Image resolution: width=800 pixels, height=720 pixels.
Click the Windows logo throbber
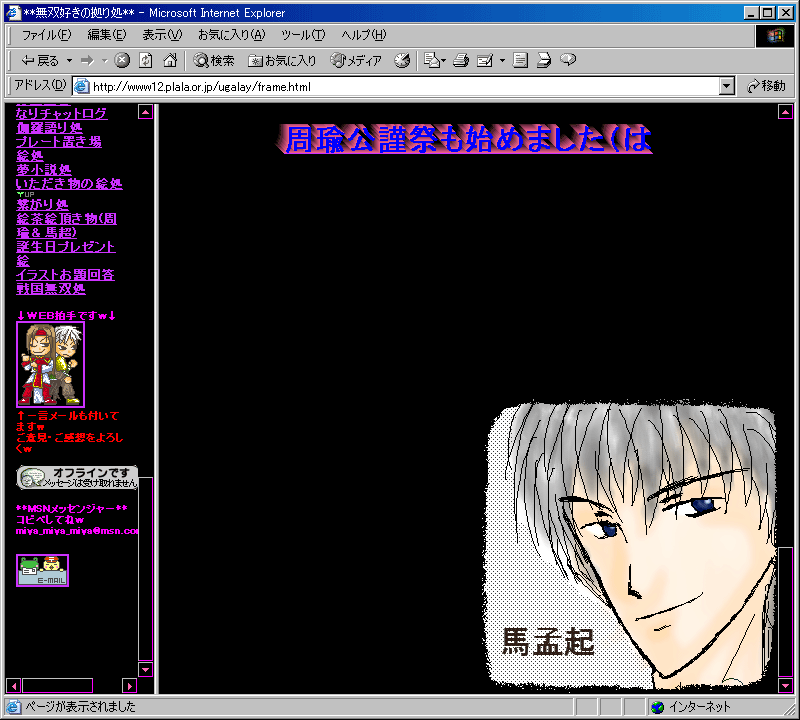(x=774, y=36)
